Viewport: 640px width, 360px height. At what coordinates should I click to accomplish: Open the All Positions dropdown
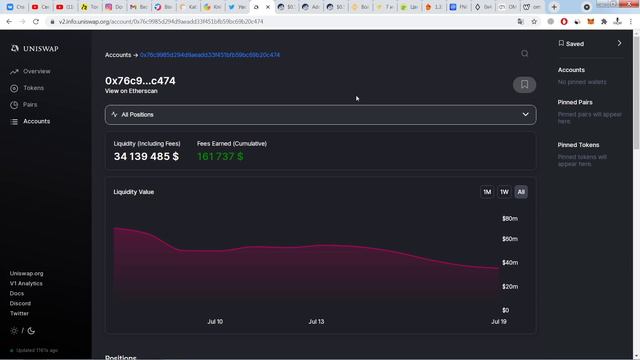[x=320, y=115]
